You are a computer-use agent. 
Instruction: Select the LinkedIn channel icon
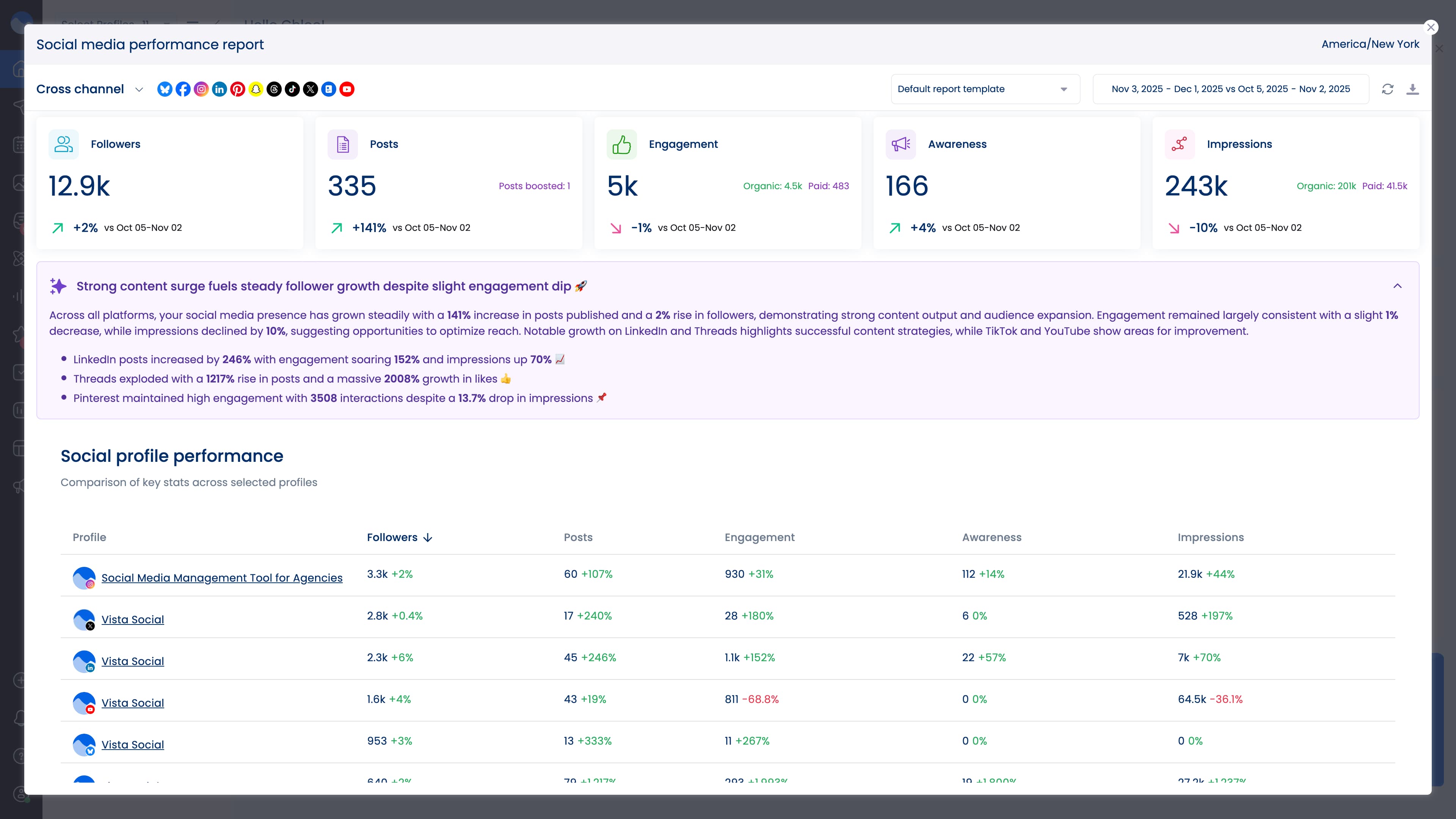(x=219, y=89)
